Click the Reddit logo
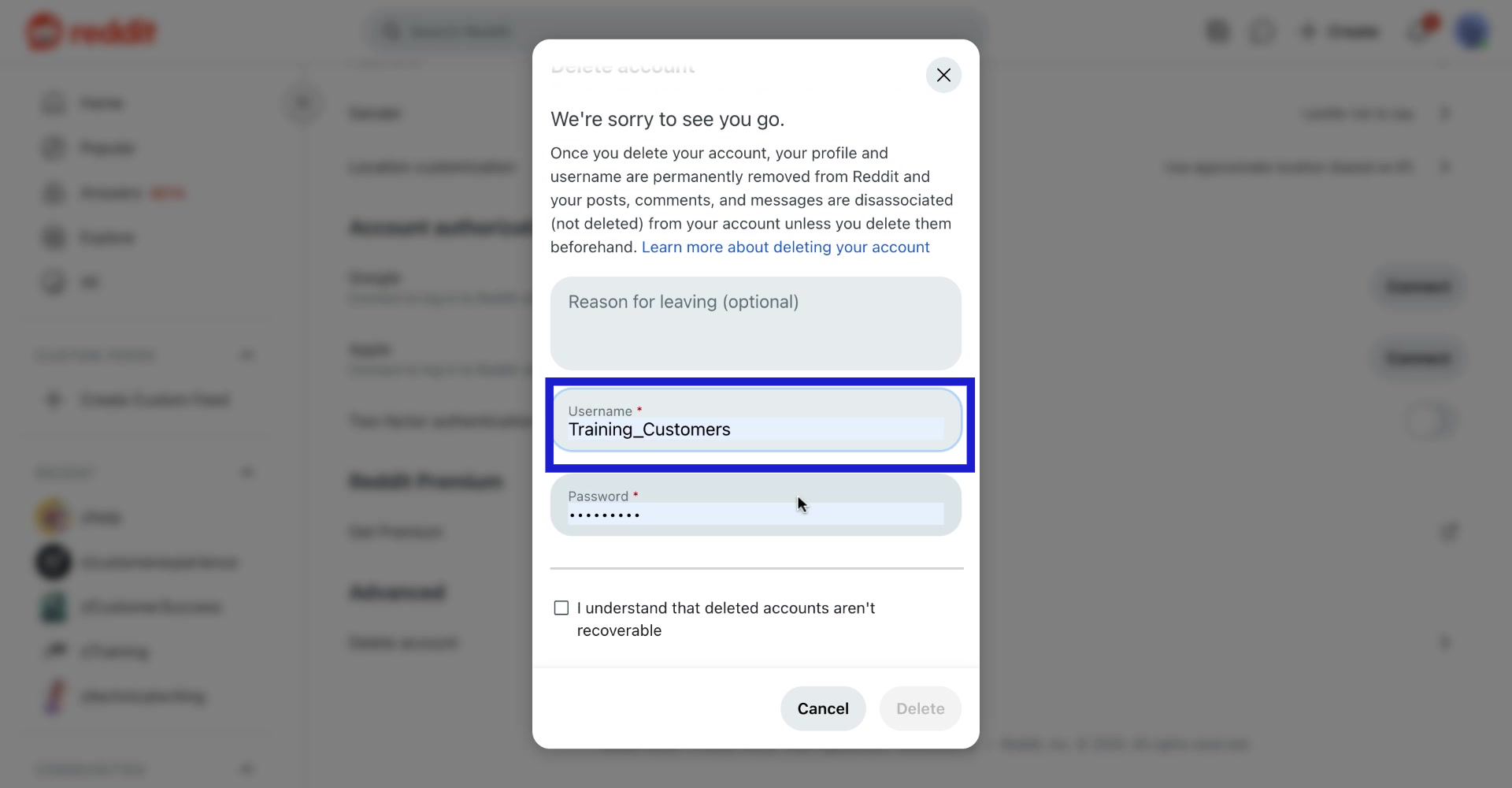The image size is (1512, 788). coord(91,32)
